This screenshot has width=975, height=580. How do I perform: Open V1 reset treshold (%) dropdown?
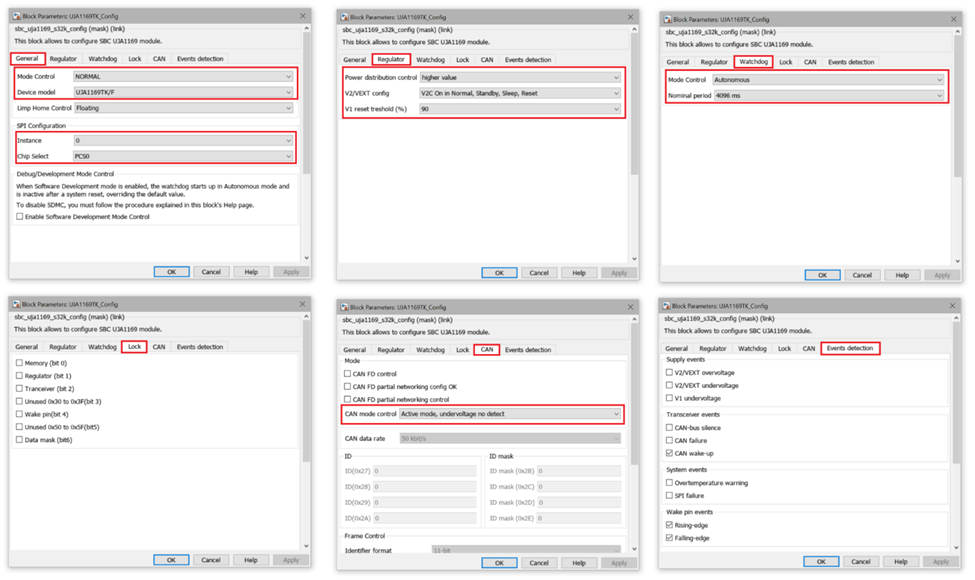(x=520, y=109)
